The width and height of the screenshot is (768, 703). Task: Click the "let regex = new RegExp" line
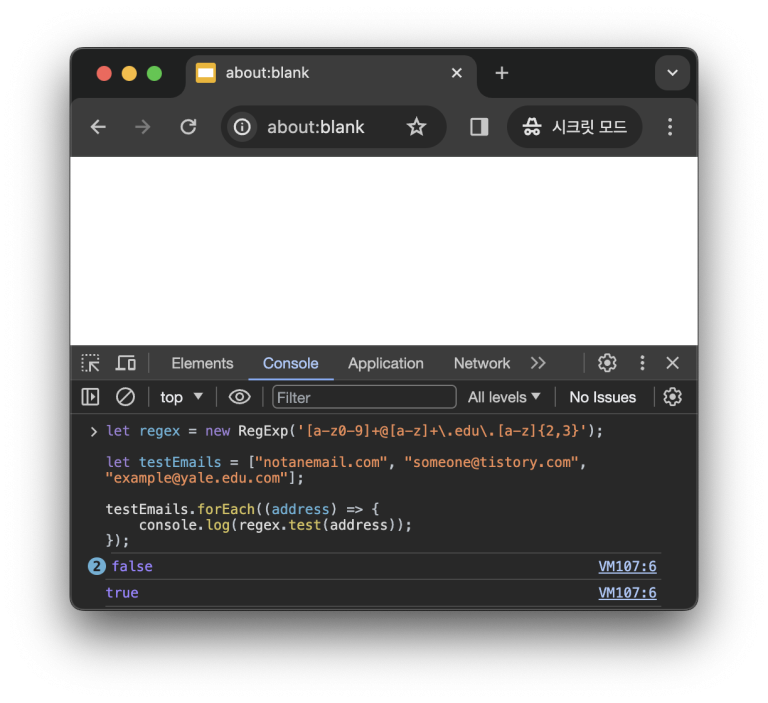[x=355, y=431]
